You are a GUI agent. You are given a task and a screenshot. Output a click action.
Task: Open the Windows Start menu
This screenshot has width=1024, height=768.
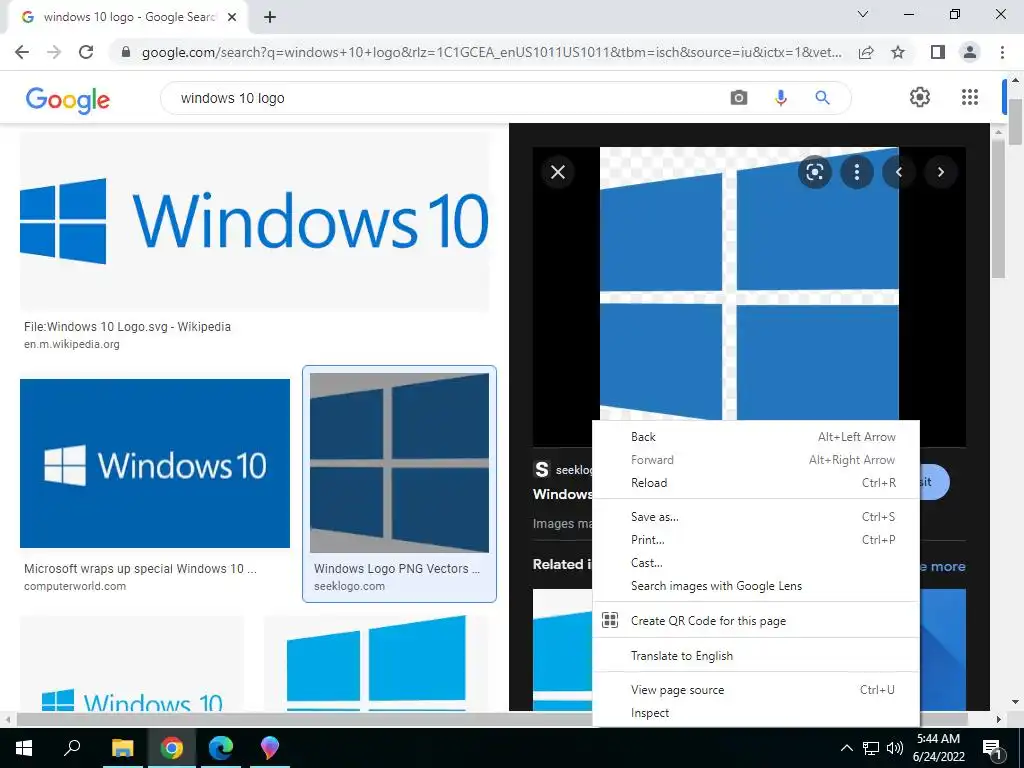(24, 748)
